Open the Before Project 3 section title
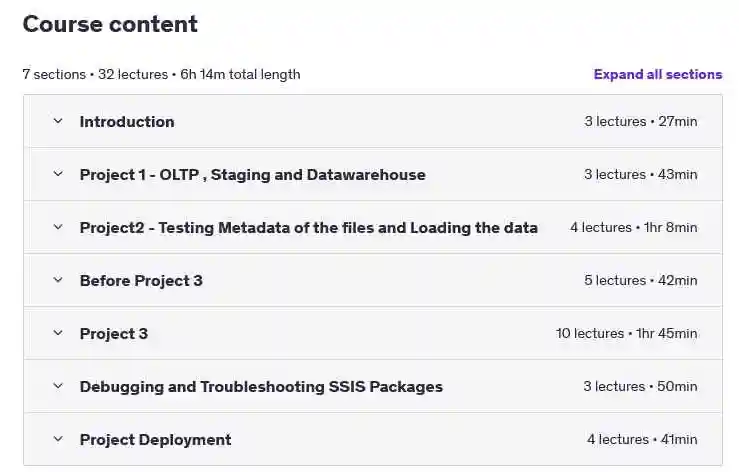739x472 pixels. [141, 281]
